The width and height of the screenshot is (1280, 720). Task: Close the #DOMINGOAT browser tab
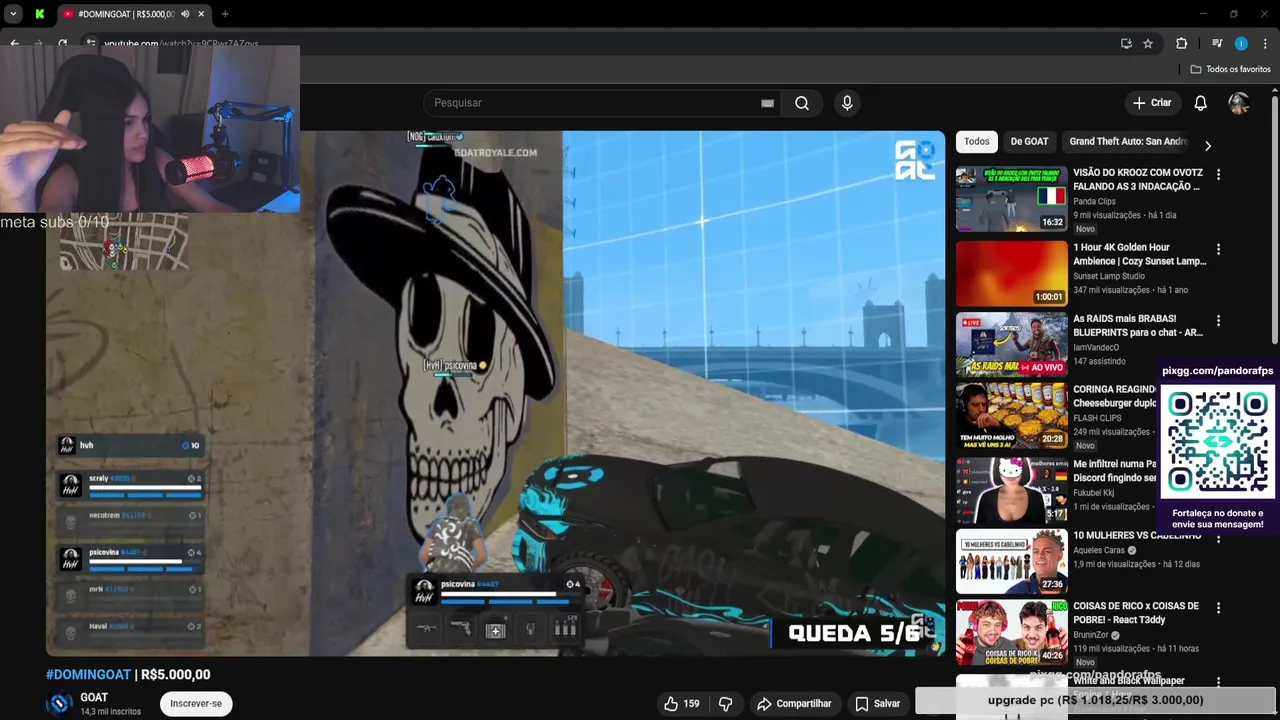202,14
